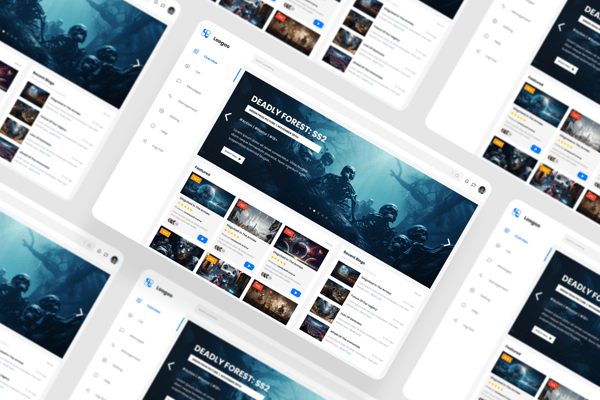Click the Log Out arrow icon in the central sidebar
The image size is (600, 400).
click(145, 141)
